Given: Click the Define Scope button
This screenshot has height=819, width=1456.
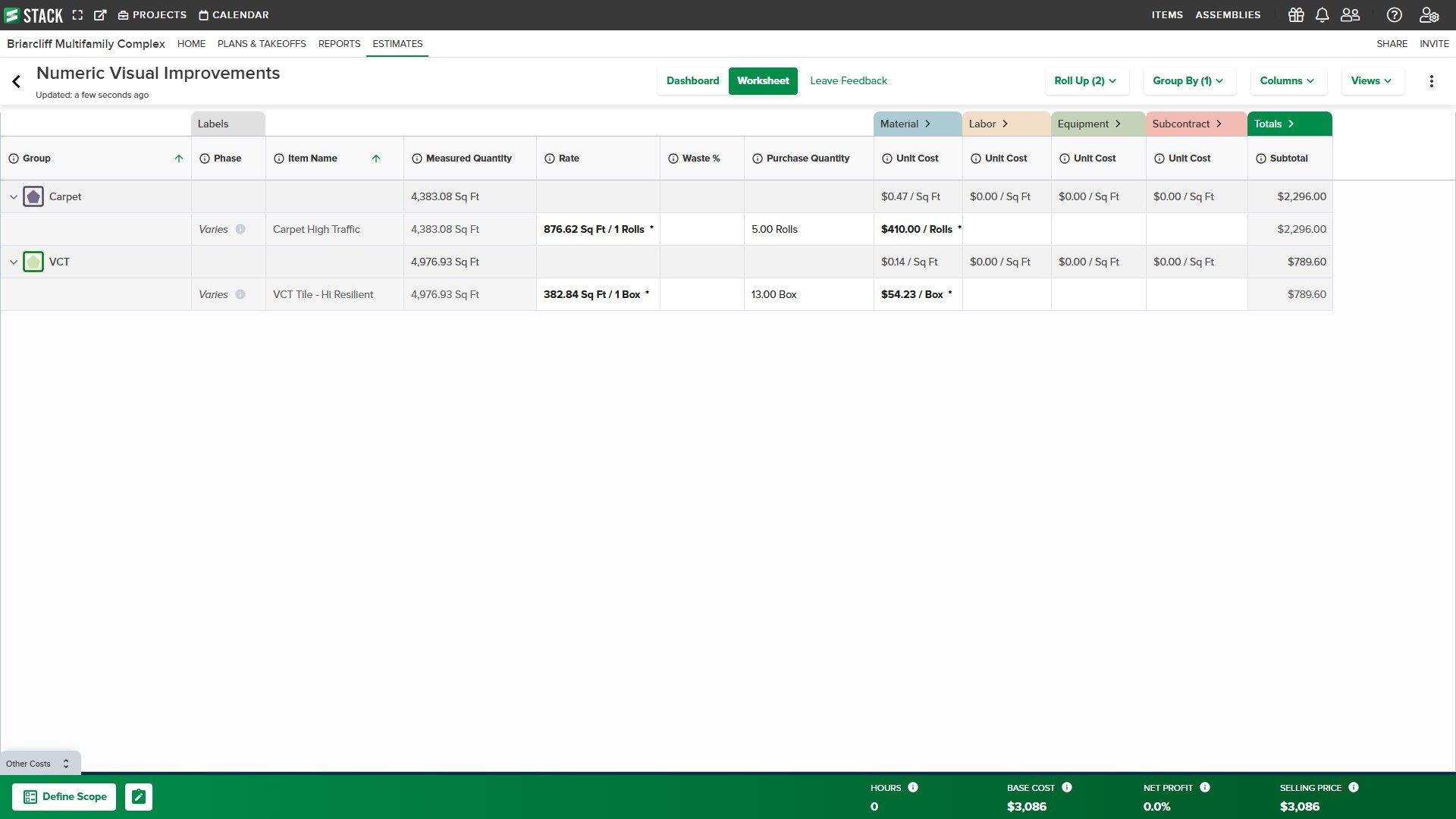Looking at the screenshot, I should pyautogui.click(x=64, y=797).
